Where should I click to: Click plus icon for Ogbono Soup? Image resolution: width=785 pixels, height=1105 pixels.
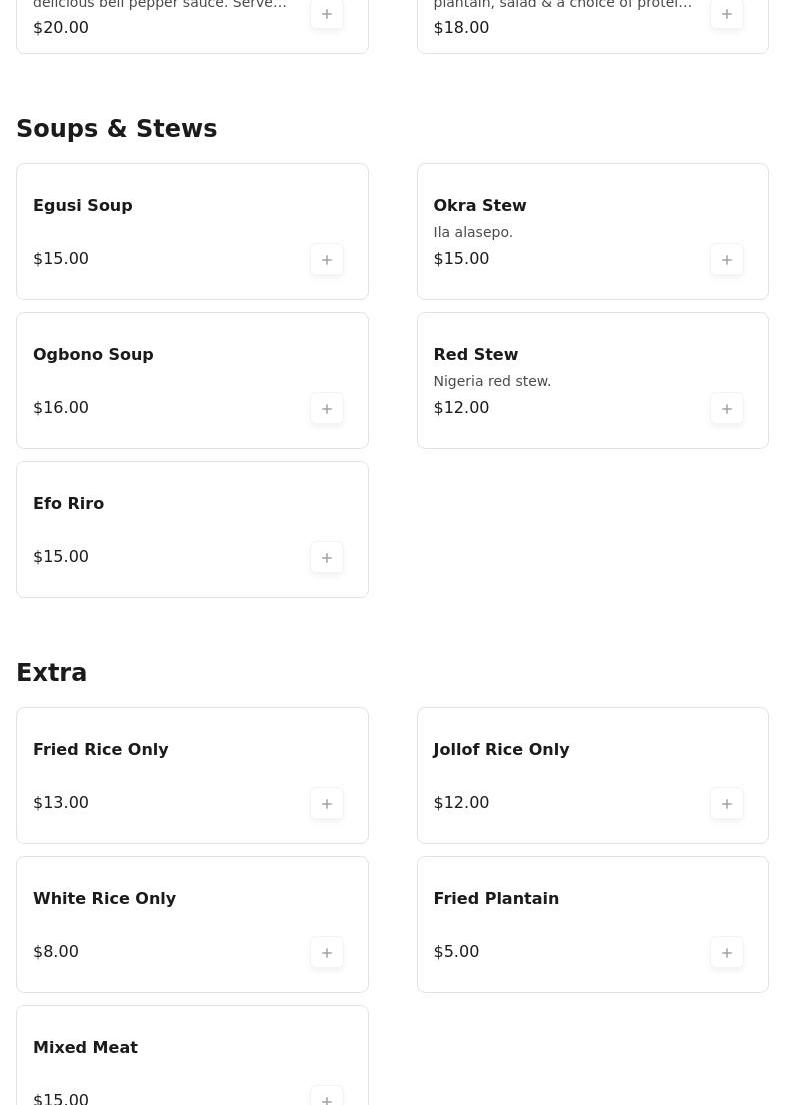pos(327,409)
